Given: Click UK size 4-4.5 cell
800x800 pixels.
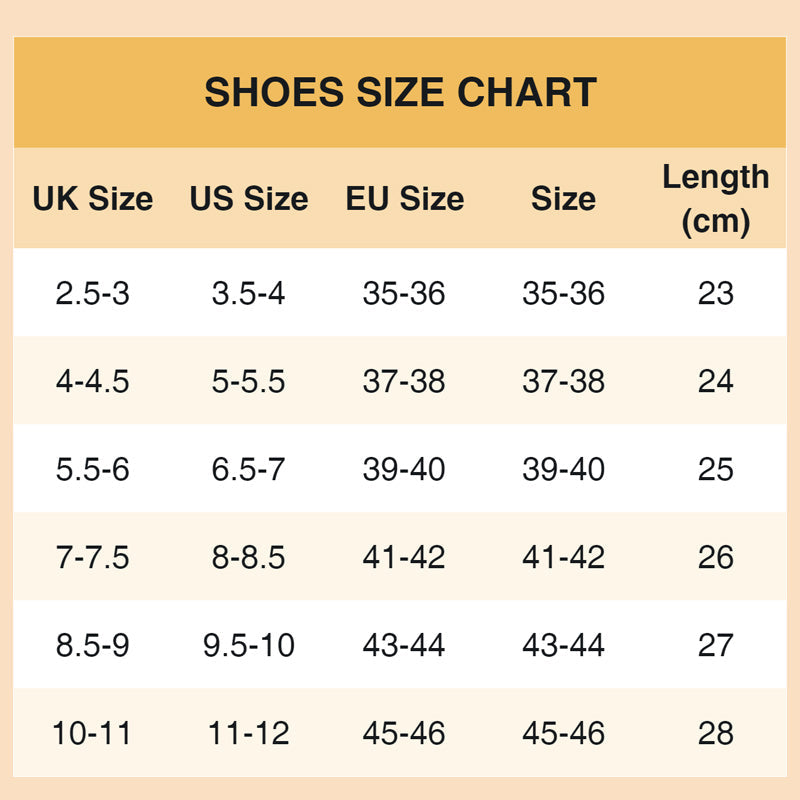Looking at the screenshot, I should pos(92,382).
